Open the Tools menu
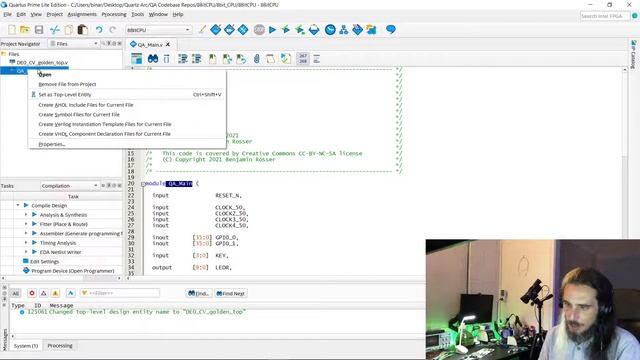The image size is (640, 360). click(138, 14)
